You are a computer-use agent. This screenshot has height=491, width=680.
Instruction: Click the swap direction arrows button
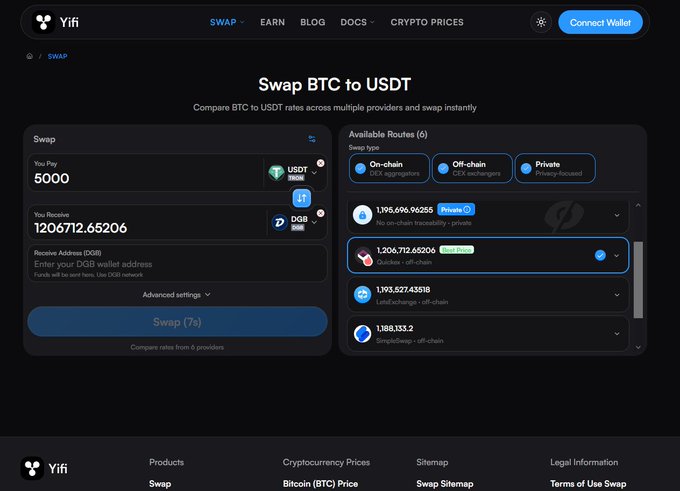tap(302, 198)
